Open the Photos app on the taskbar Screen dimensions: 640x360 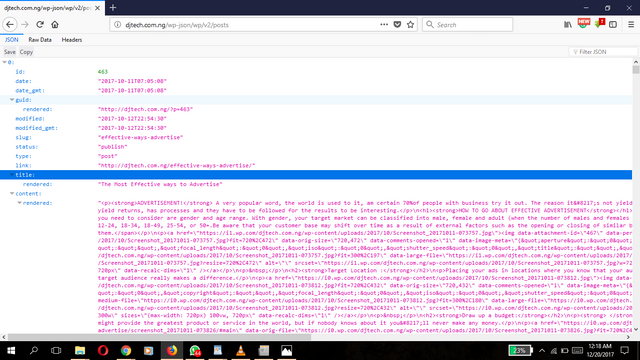point(287,351)
